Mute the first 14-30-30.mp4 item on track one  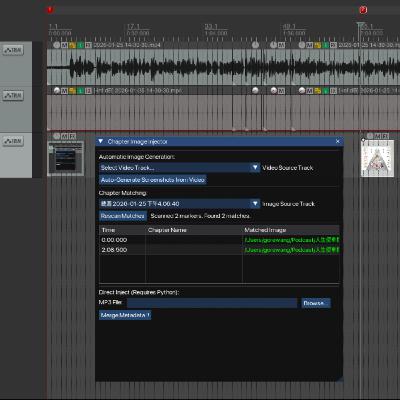coord(64,45)
